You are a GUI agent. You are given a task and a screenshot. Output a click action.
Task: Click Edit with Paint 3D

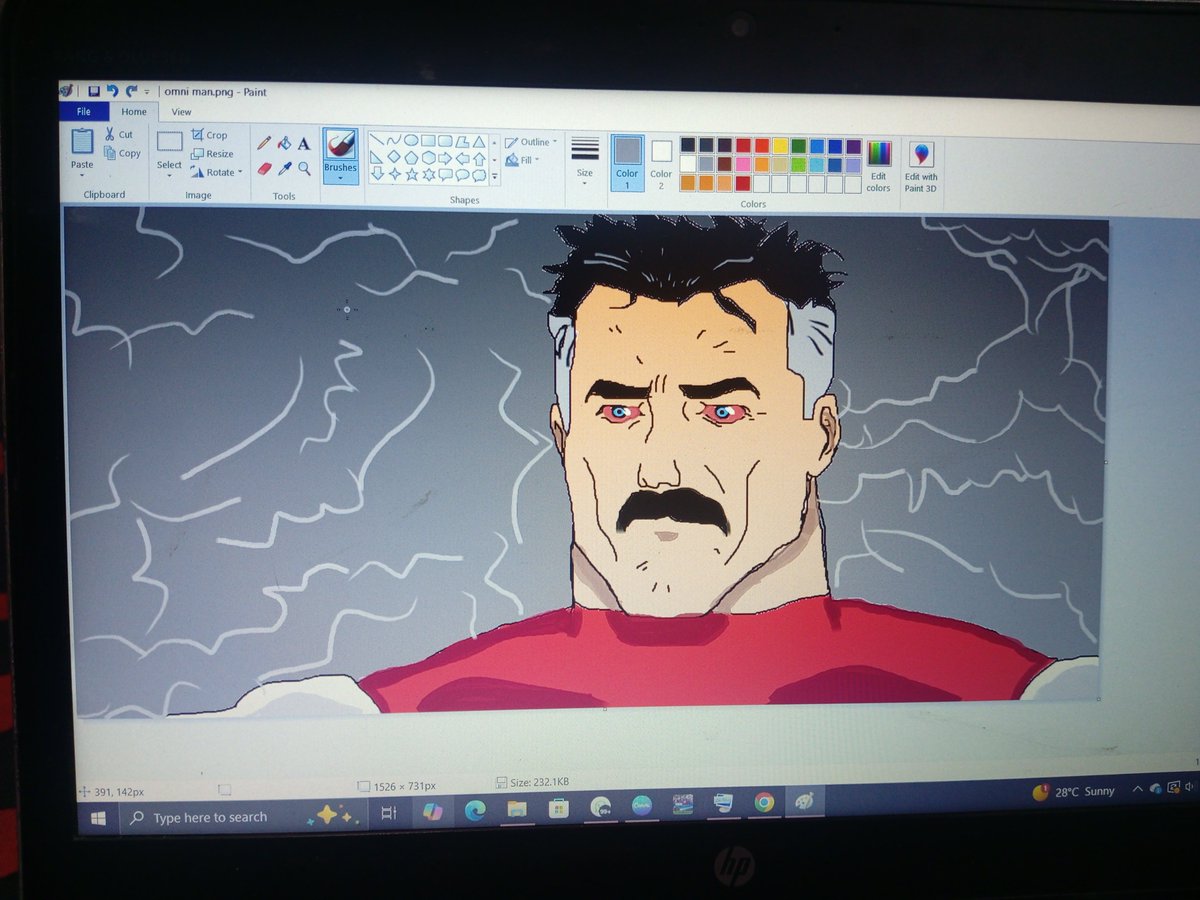click(x=922, y=167)
